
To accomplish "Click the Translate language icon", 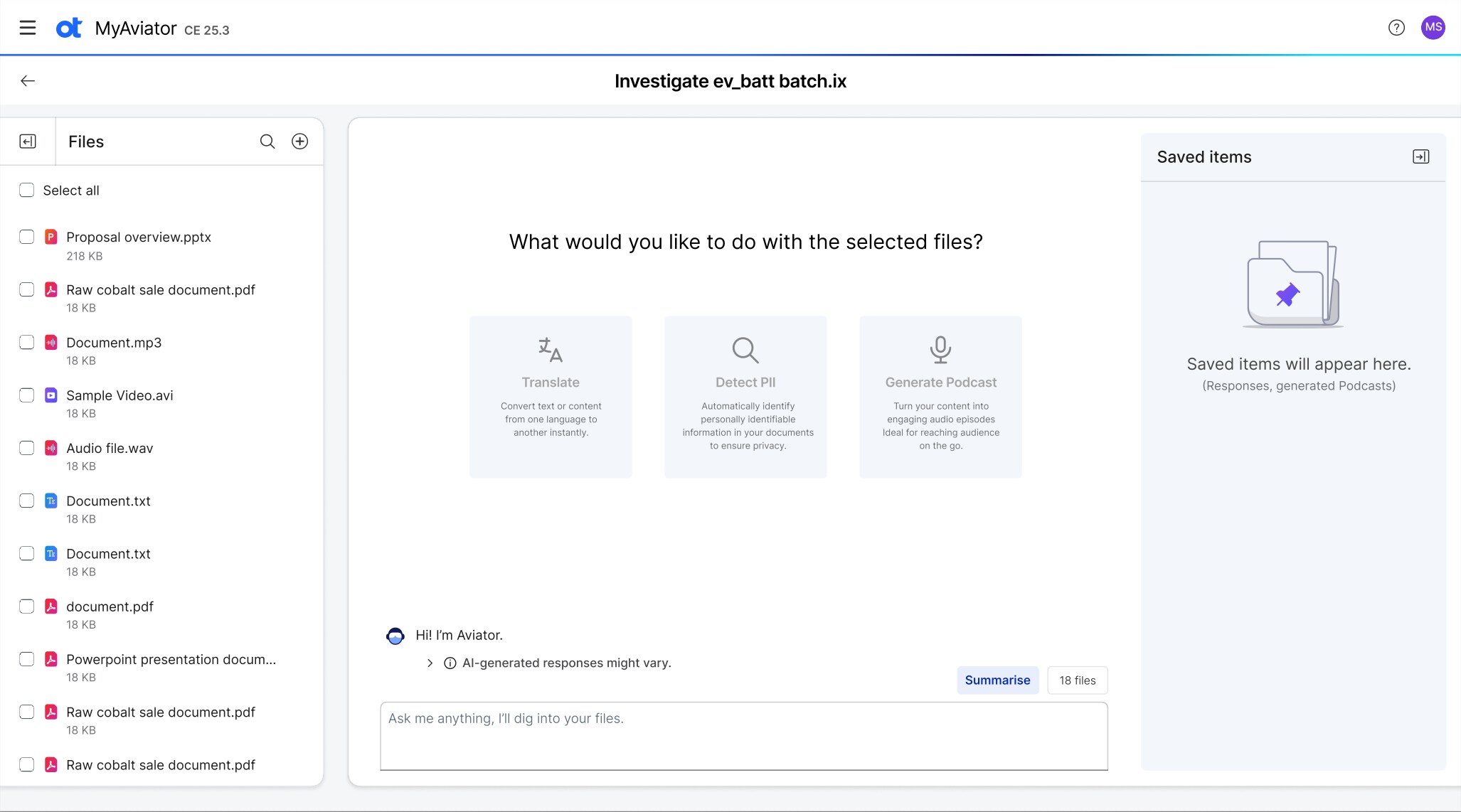I will click(550, 349).
